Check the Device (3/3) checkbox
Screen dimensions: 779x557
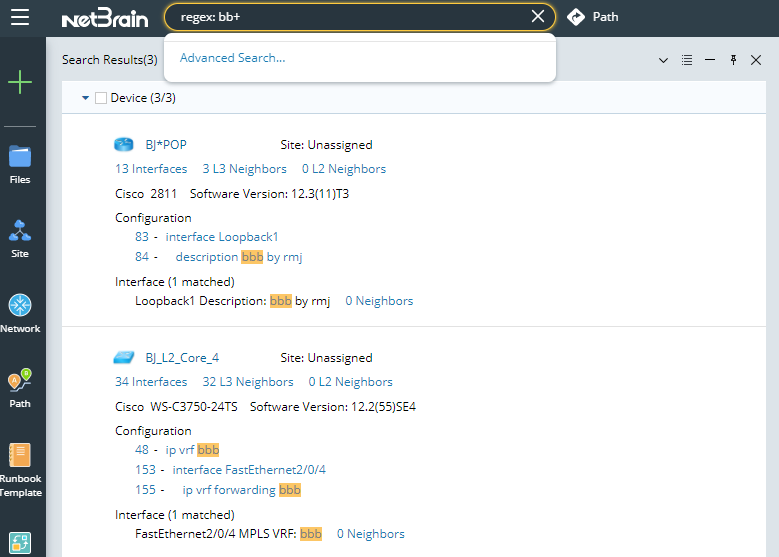tap(101, 98)
